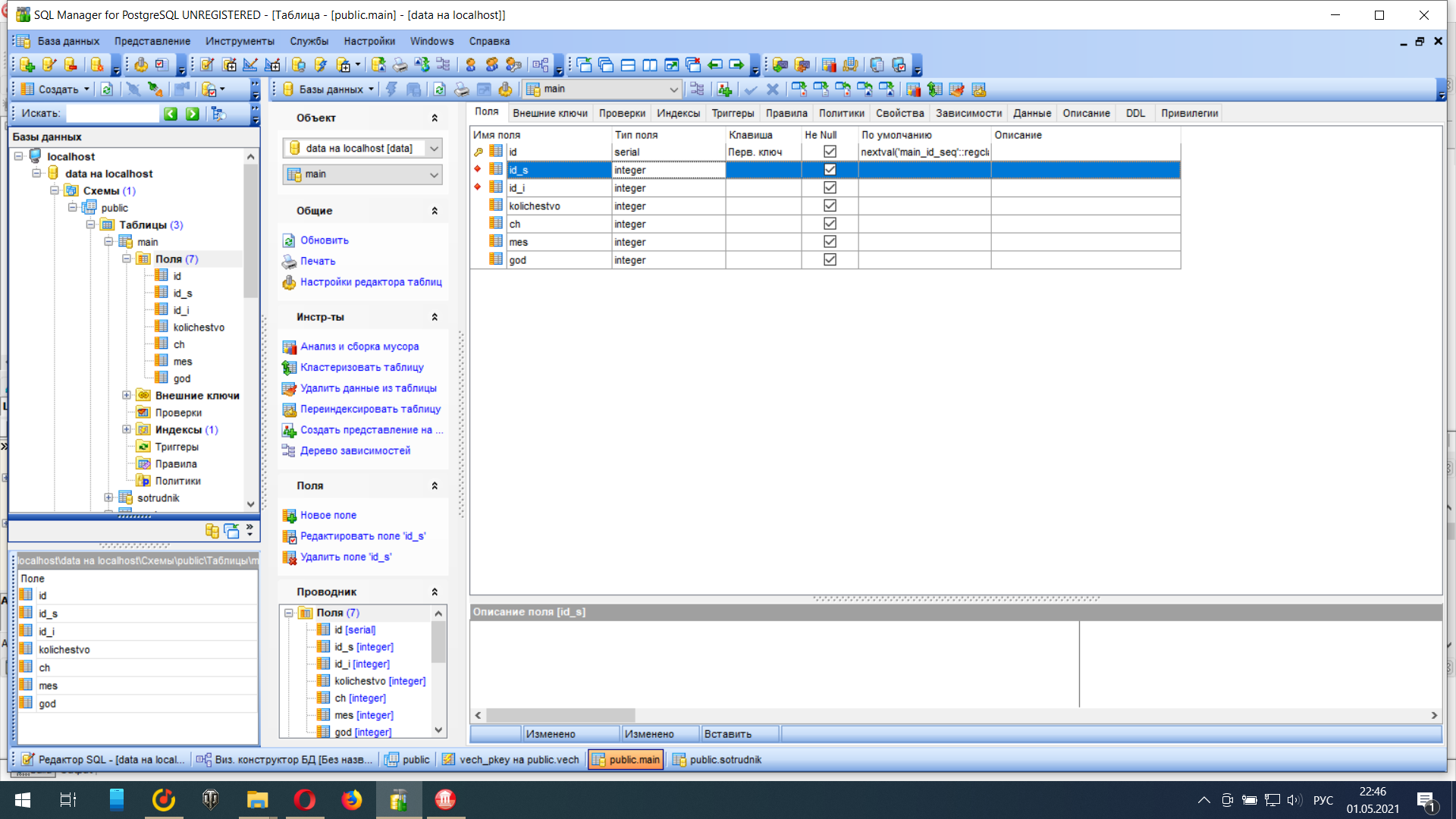This screenshot has height=819, width=1456.
Task: Switch to the Индексы tab
Action: (678, 113)
